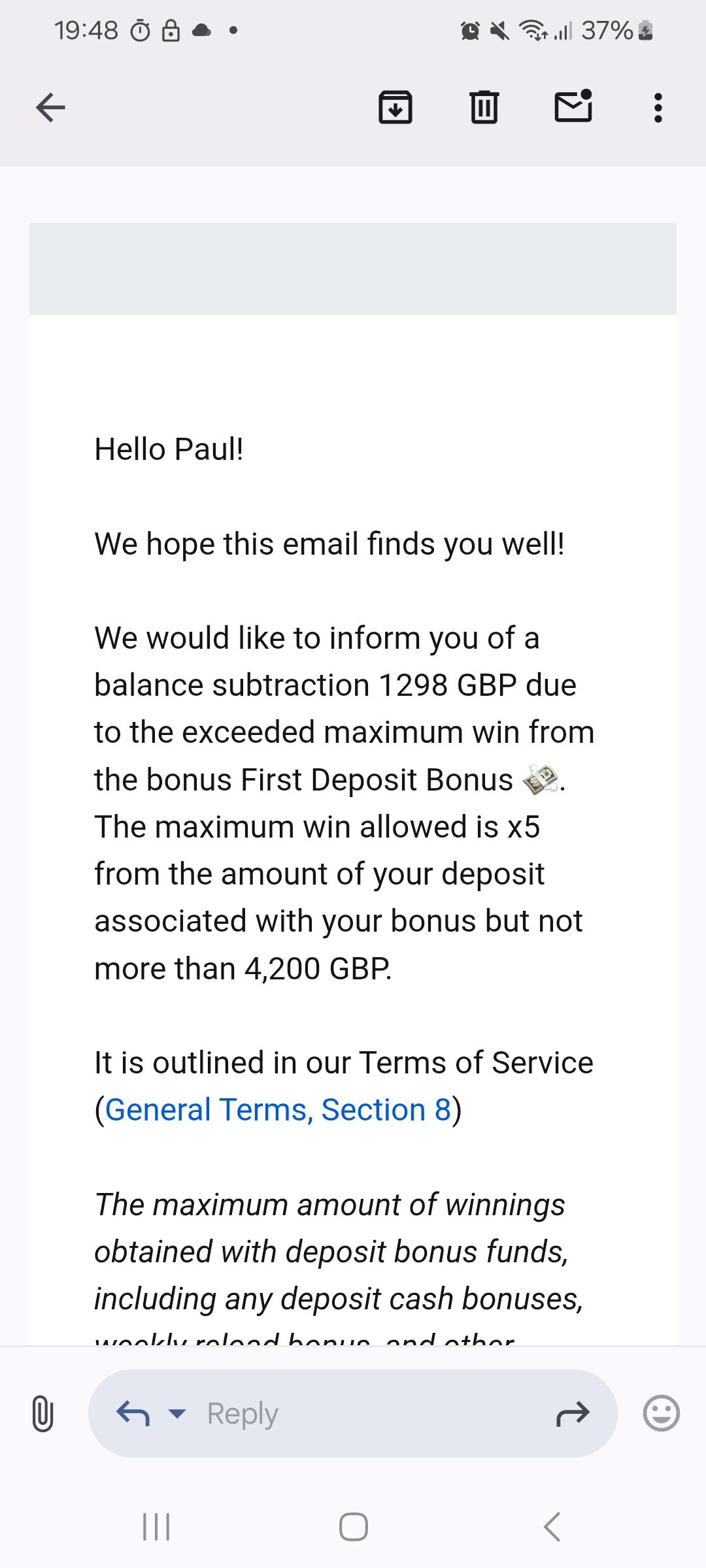Go back to the inbox list
Image resolution: width=706 pixels, height=1568 pixels.
click(50, 107)
